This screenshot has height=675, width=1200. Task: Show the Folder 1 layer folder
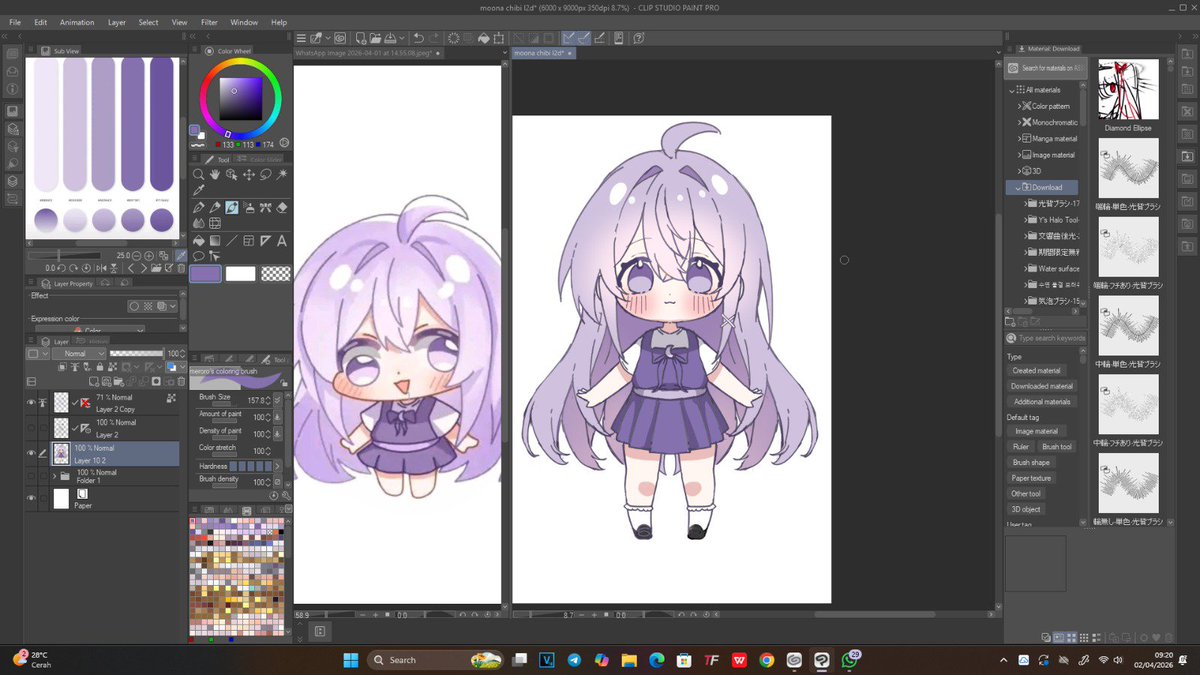click(32, 476)
